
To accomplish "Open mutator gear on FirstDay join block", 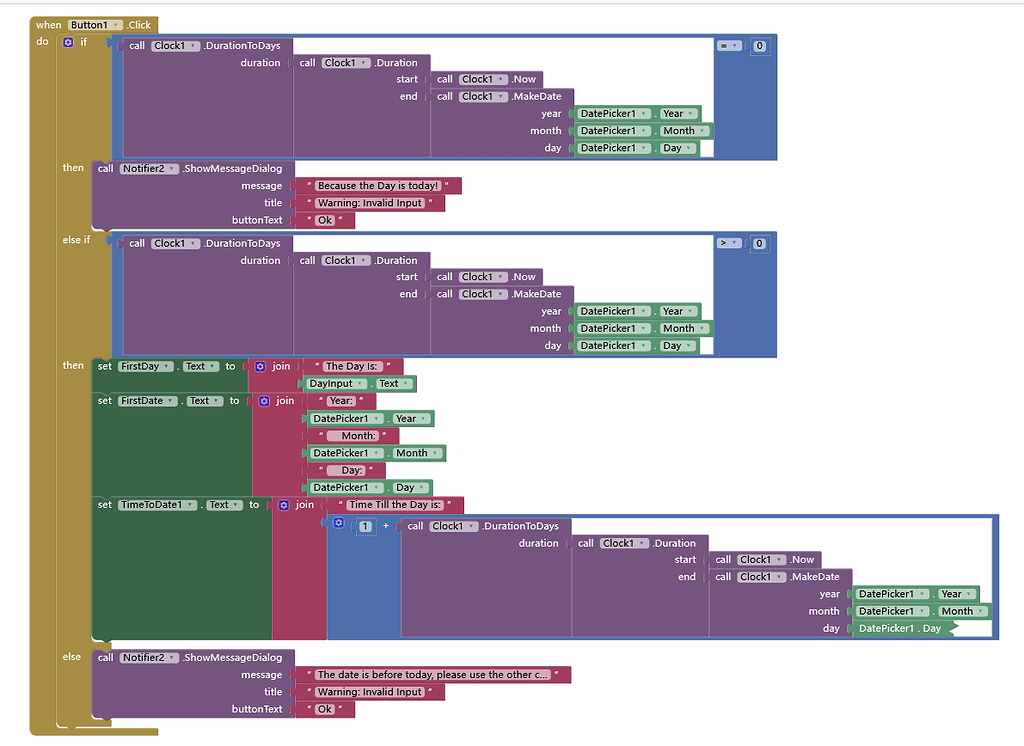I will (x=260, y=367).
